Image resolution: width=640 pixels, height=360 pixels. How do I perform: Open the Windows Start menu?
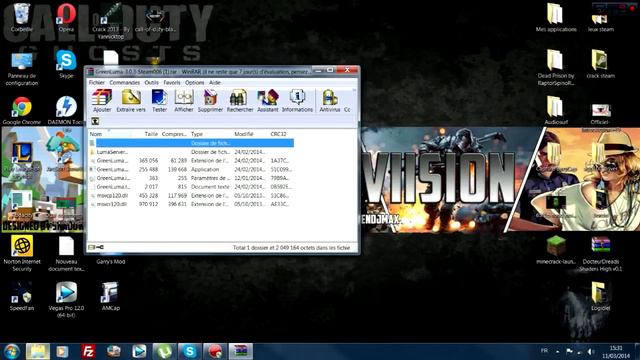pyautogui.click(x=11, y=351)
